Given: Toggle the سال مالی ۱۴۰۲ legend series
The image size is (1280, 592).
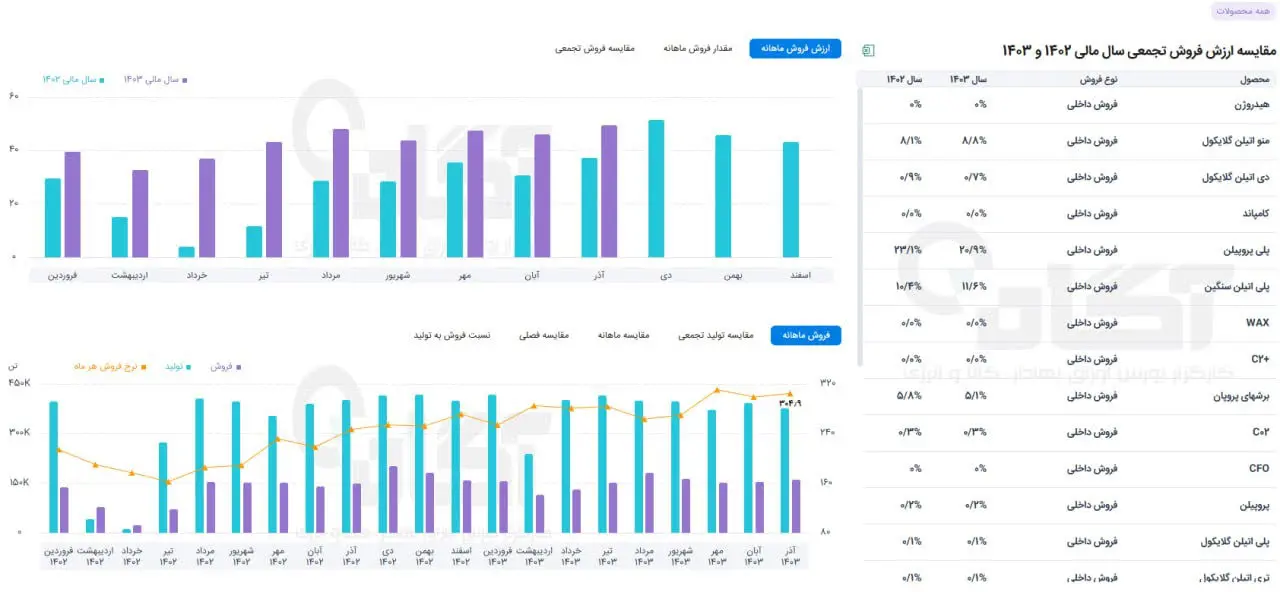Looking at the screenshot, I should (75, 79).
